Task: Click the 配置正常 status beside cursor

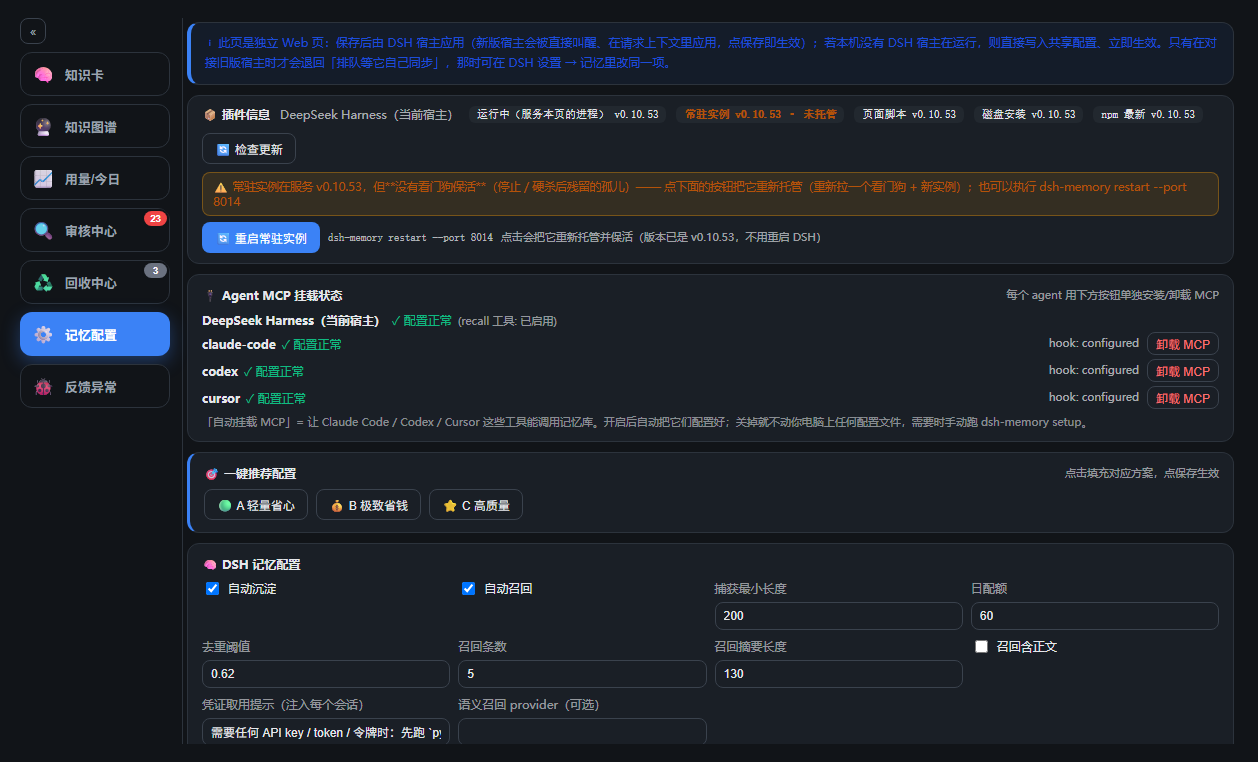Action: pos(275,398)
